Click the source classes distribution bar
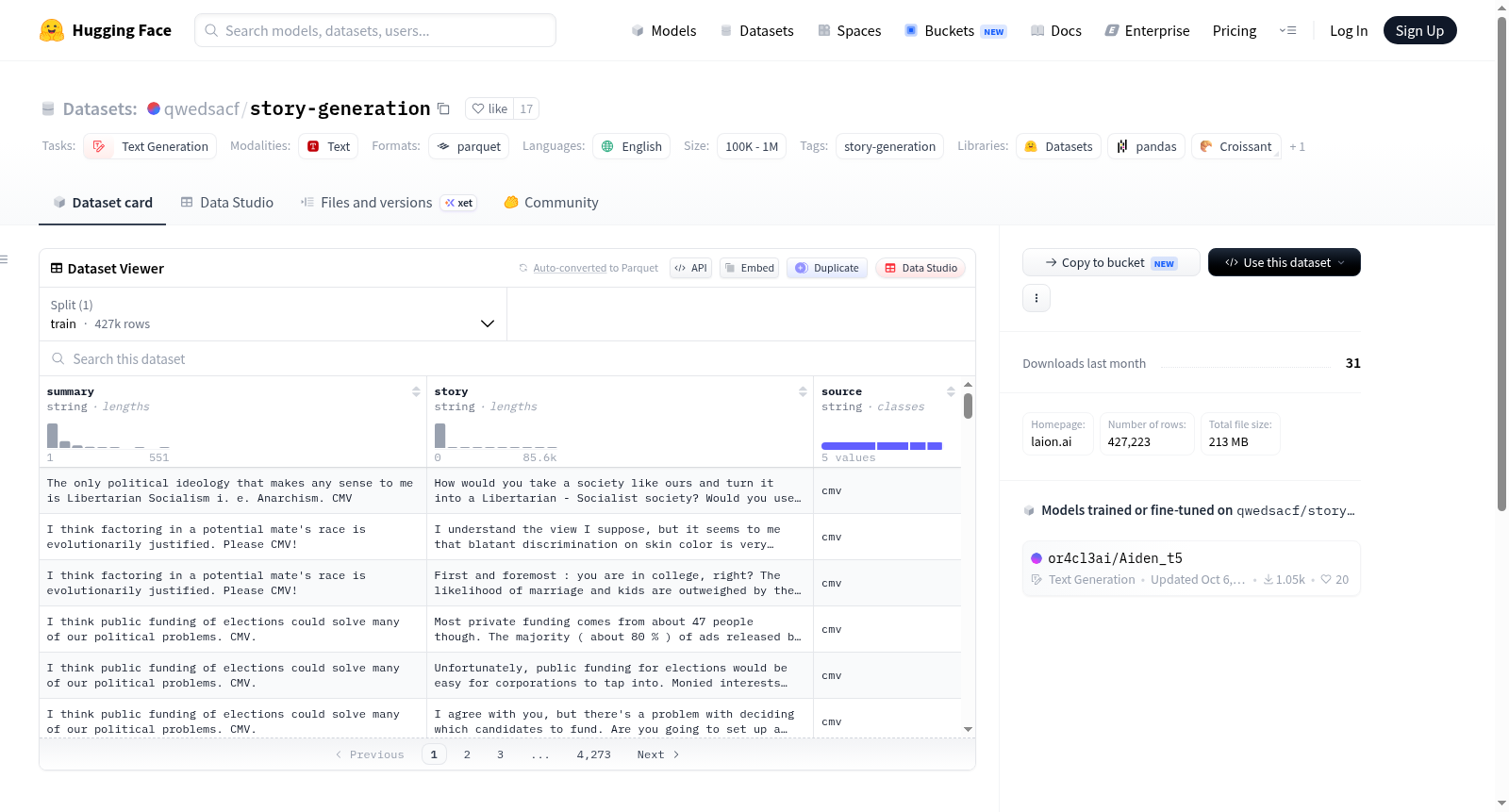Screen dimensions: 1509x812 pyautogui.click(x=882, y=445)
